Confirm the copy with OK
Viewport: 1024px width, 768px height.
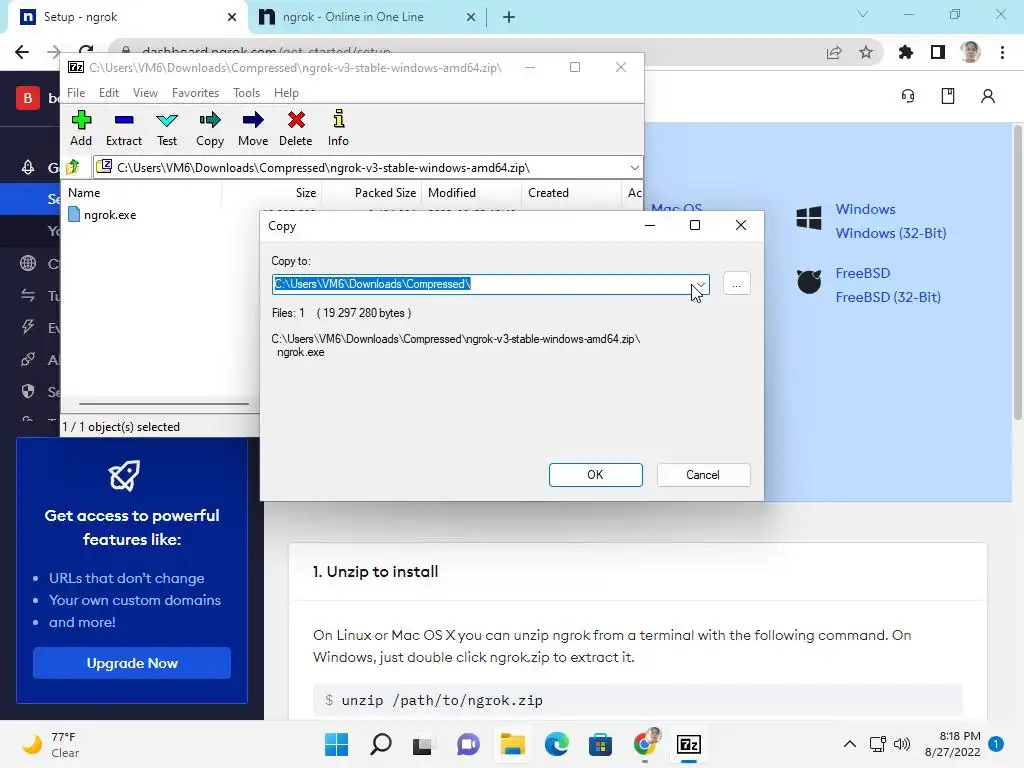pyautogui.click(x=596, y=475)
